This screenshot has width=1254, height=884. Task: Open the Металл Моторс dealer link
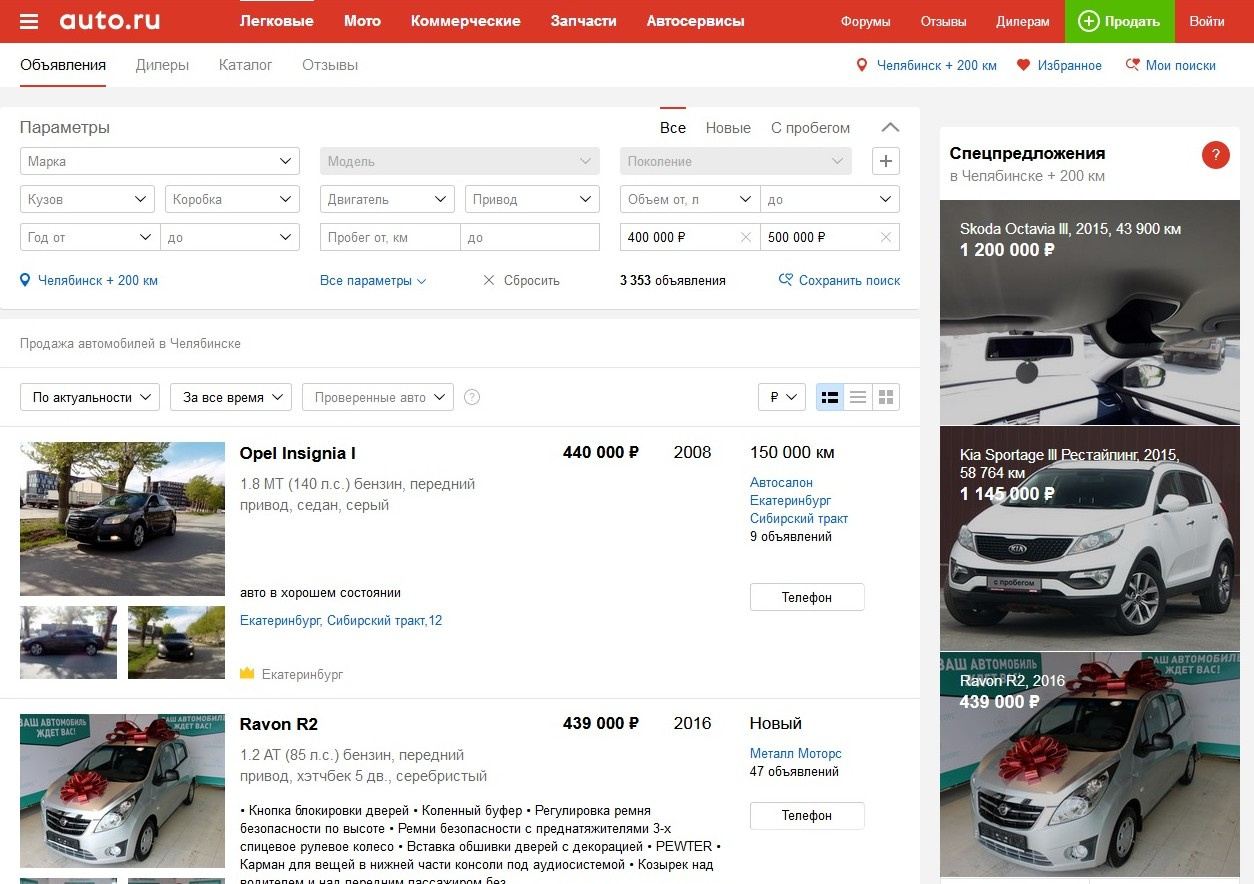[x=796, y=753]
